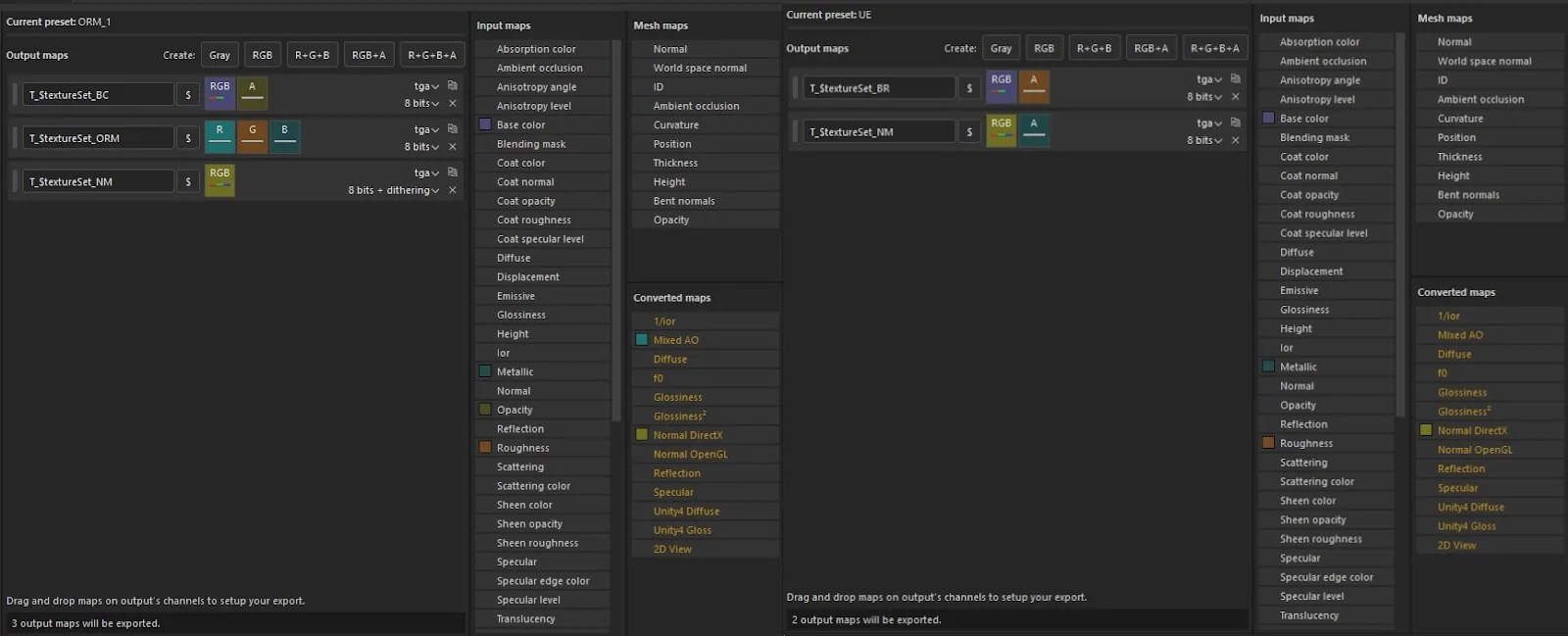Click the $ button beside T_$textureSet_BC

coord(188,95)
